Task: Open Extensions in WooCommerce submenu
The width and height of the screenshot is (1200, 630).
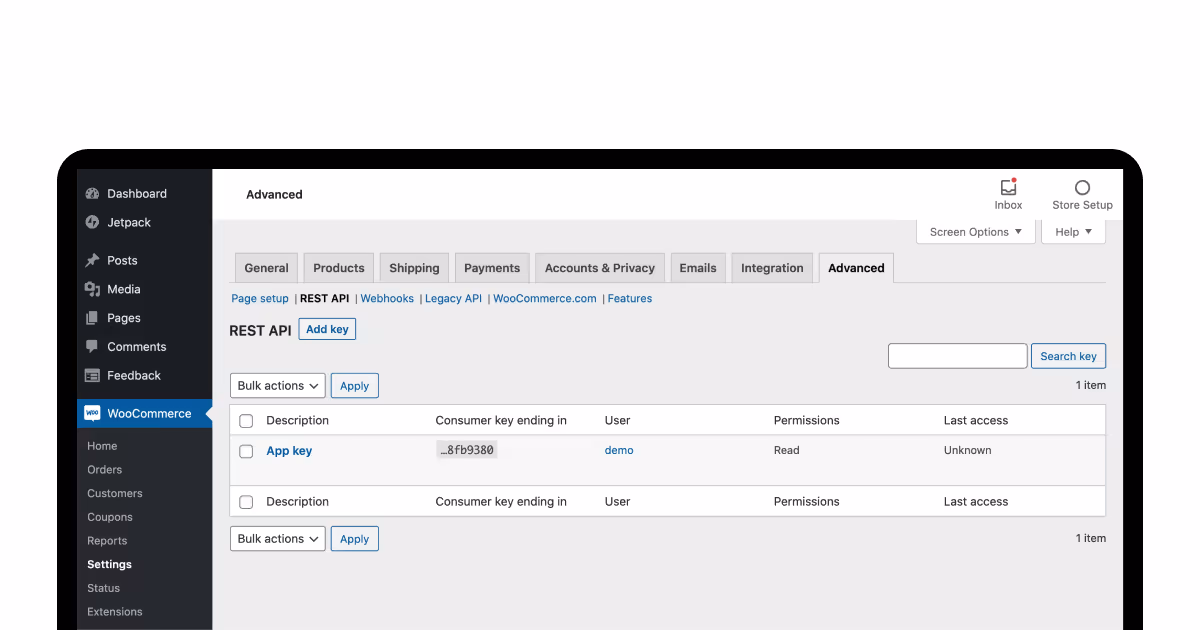Action: [x=115, y=612]
